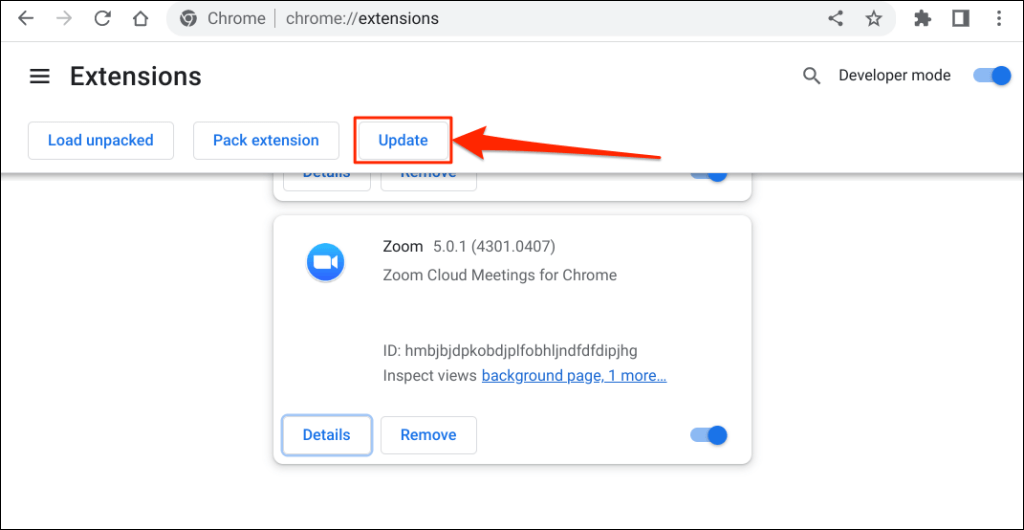Open Chrome's three-dot menu
This screenshot has height=530, width=1024.
point(999,19)
